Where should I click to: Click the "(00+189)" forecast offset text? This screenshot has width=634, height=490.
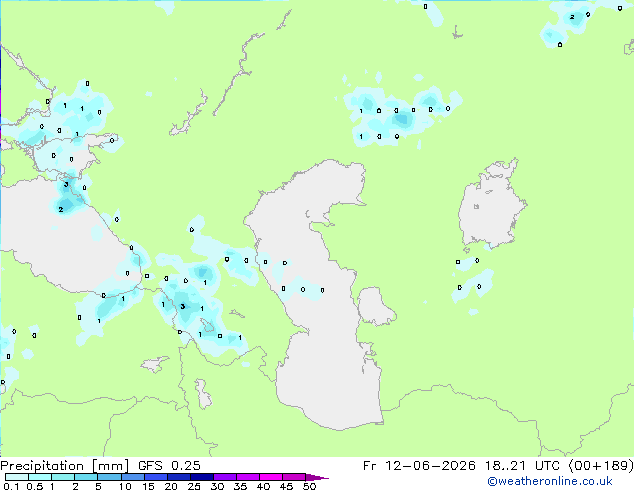click(x=601, y=466)
